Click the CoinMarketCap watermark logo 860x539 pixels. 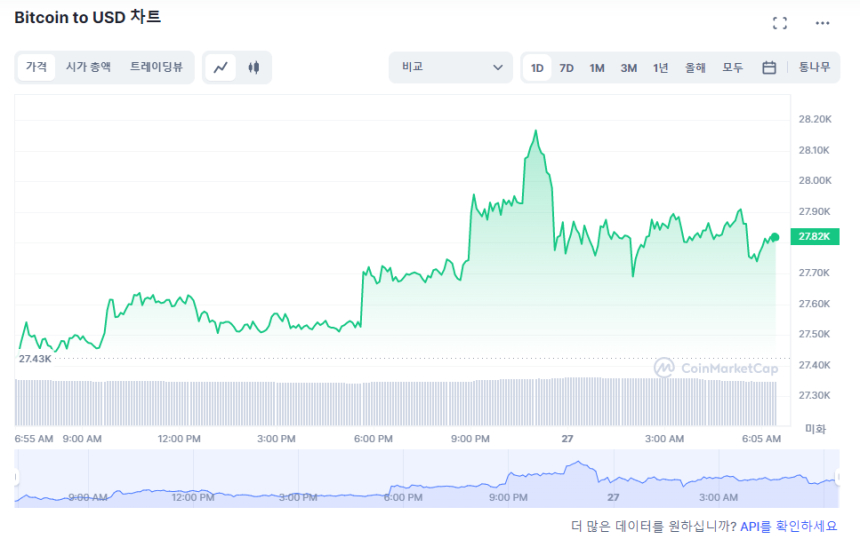pos(716,368)
